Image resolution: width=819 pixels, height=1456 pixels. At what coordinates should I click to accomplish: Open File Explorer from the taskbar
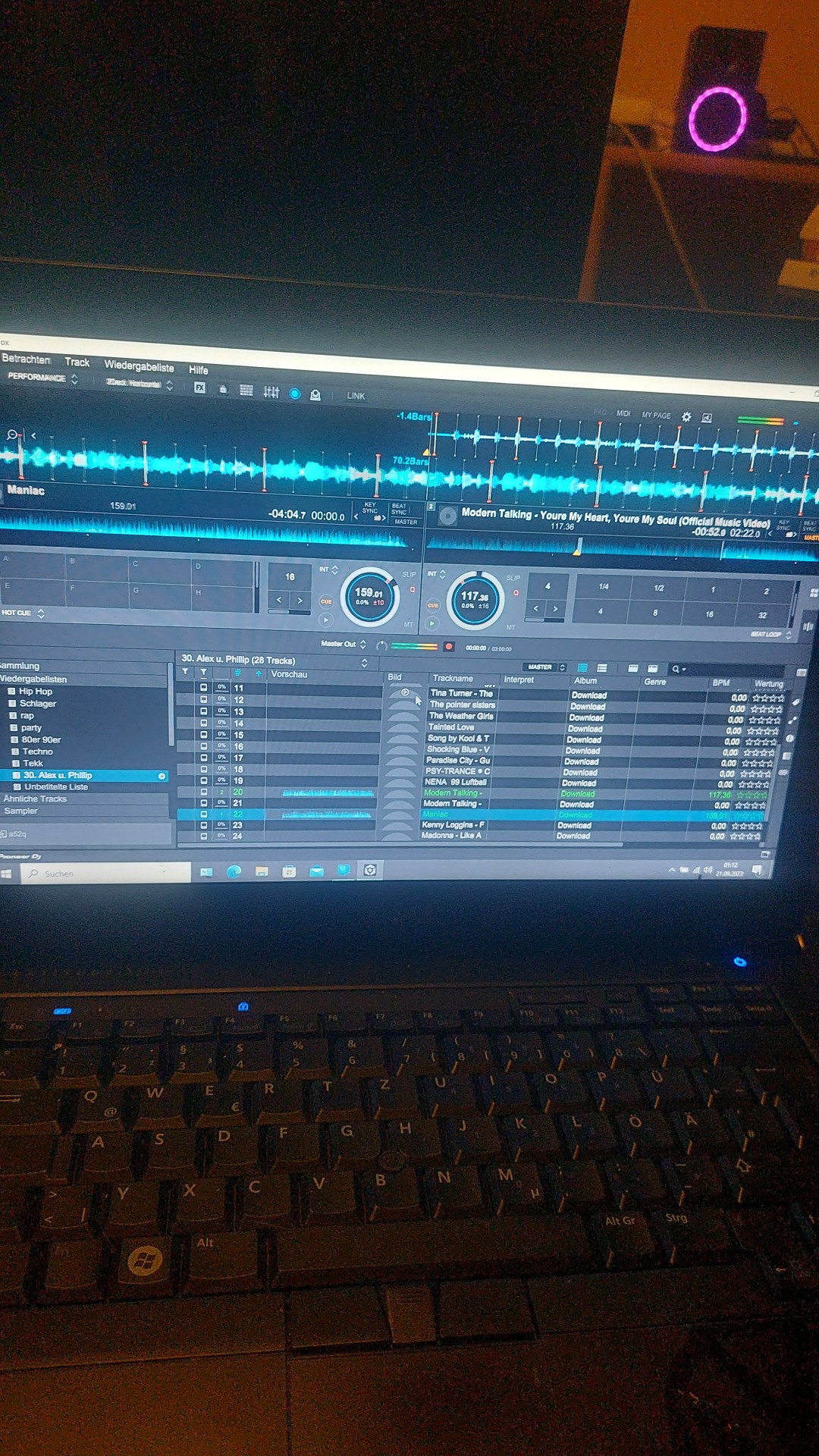pyautogui.click(x=262, y=872)
